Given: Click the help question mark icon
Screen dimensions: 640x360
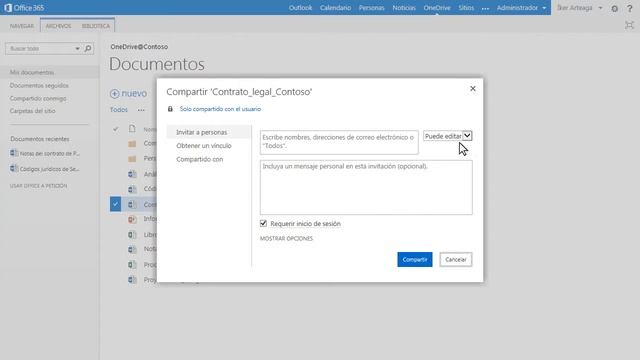Looking at the screenshot, I should (629, 8).
